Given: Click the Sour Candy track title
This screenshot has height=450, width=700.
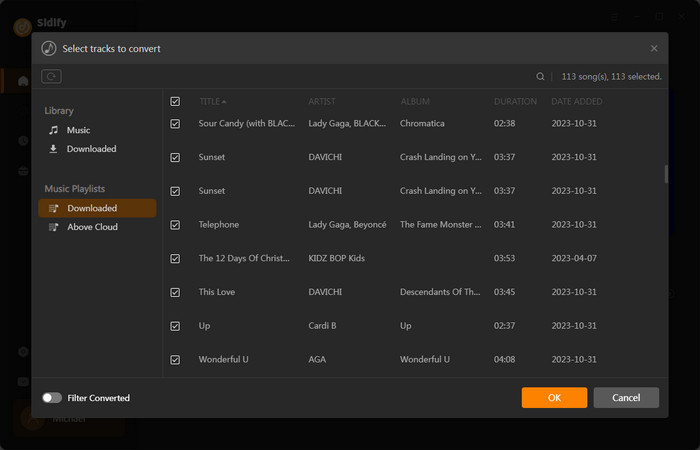Looking at the screenshot, I should [246, 123].
